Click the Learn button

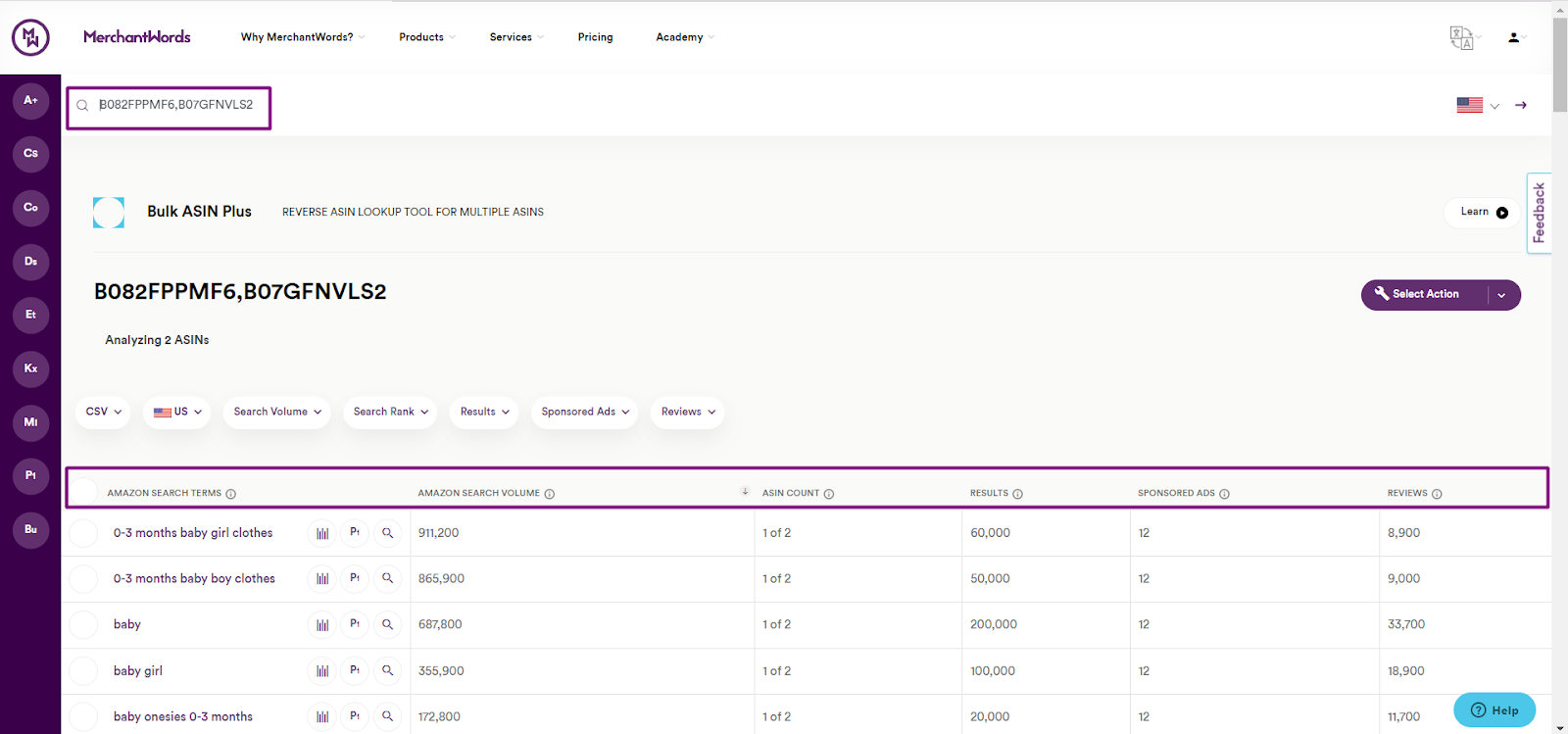click(1483, 213)
